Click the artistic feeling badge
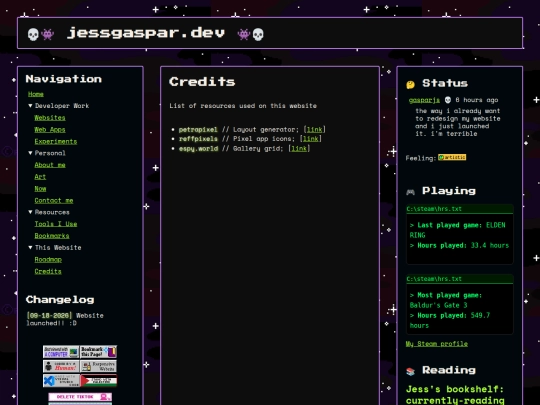This screenshot has width=540, height=405. (x=452, y=157)
